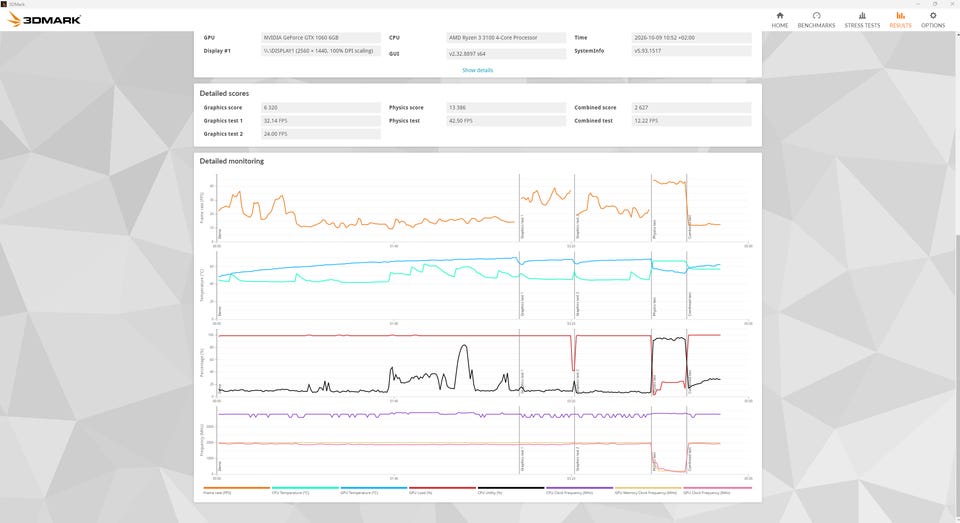
Task: Select the Time value field
Action: point(691,38)
